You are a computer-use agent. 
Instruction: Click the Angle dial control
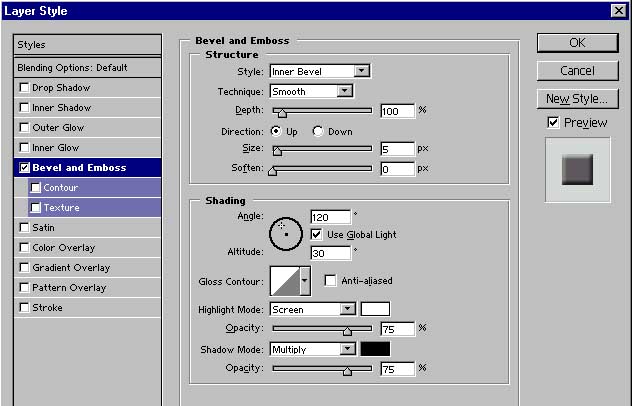click(285, 233)
